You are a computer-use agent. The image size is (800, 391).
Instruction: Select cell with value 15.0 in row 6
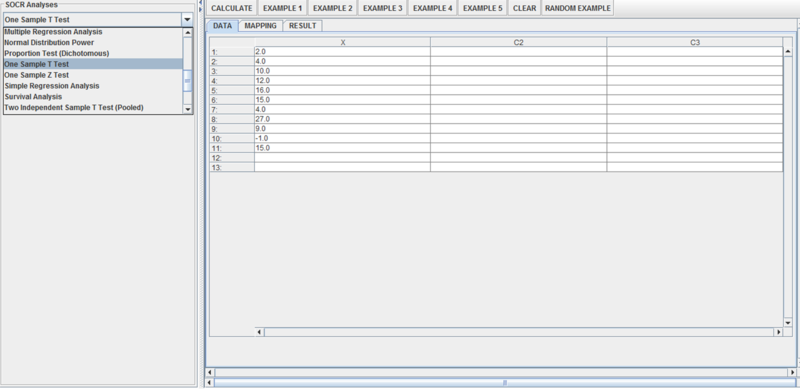pyautogui.click(x=343, y=100)
